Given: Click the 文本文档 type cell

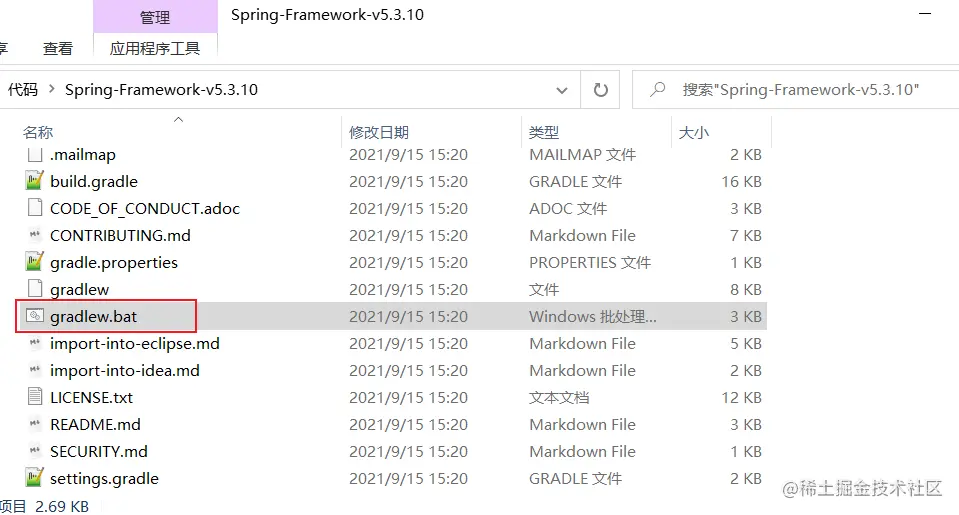Looking at the screenshot, I should pos(559,396).
